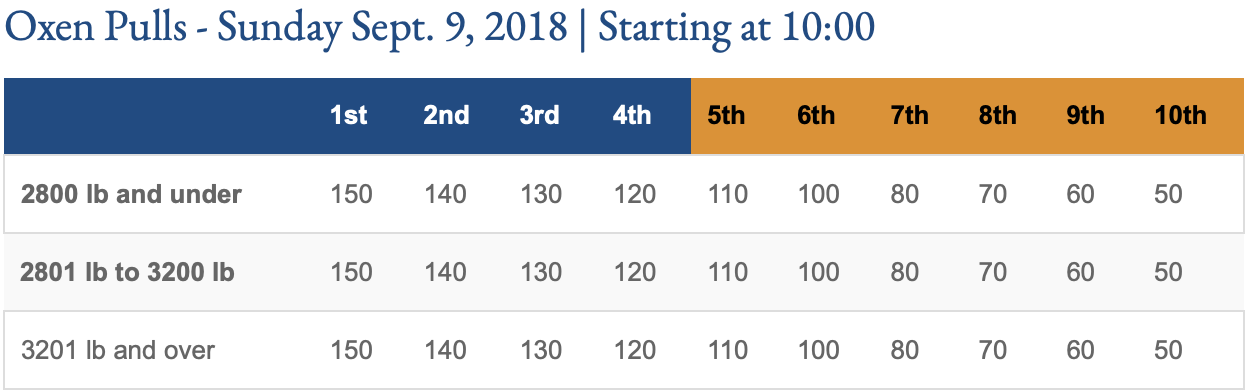This screenshot has height=392, width=1248.
Task: Click 140 in the 2801 lb row
Action: pos(445,272)
